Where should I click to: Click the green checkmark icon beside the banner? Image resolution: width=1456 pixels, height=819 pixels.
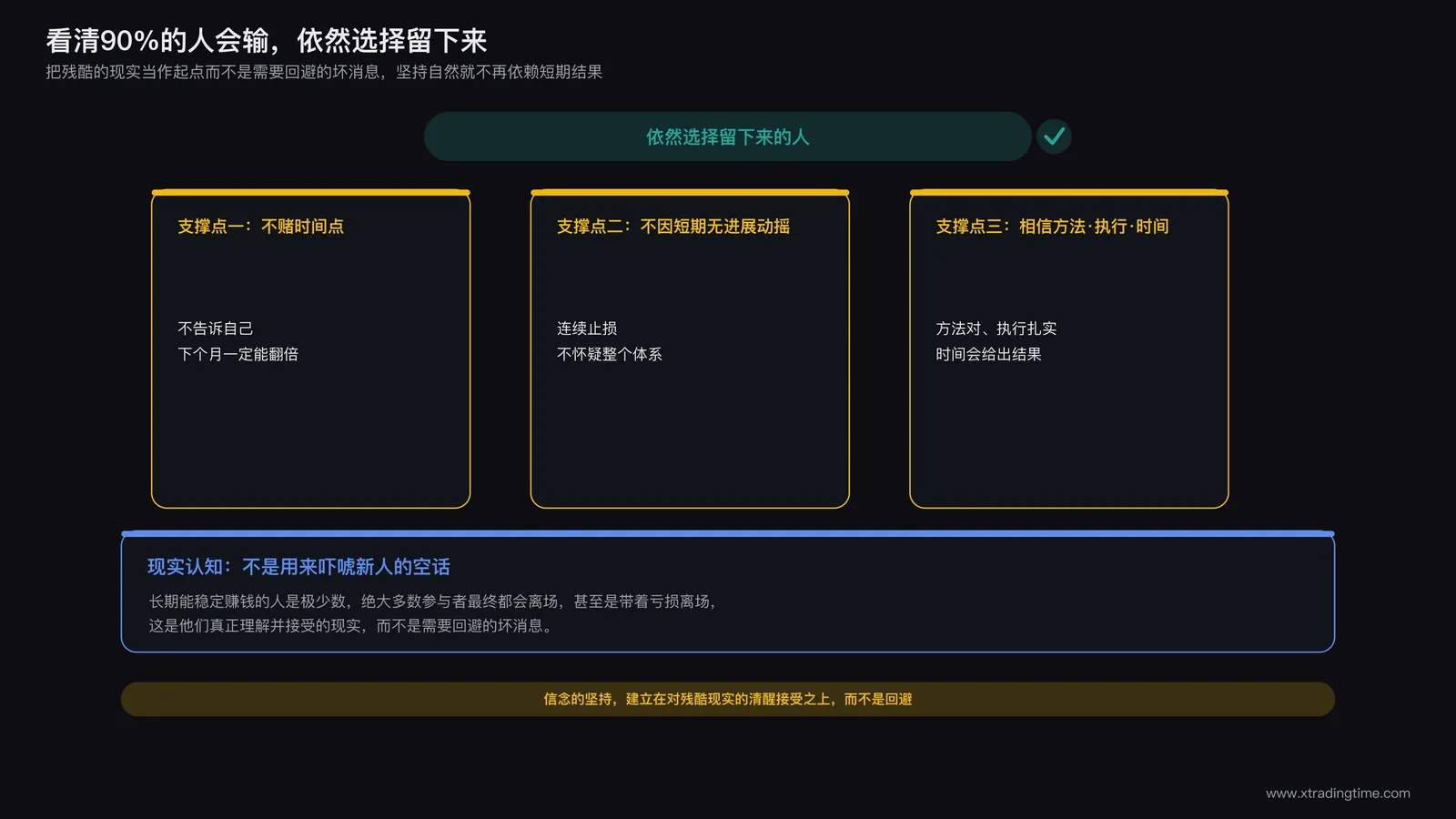(x=1054, y=136)
